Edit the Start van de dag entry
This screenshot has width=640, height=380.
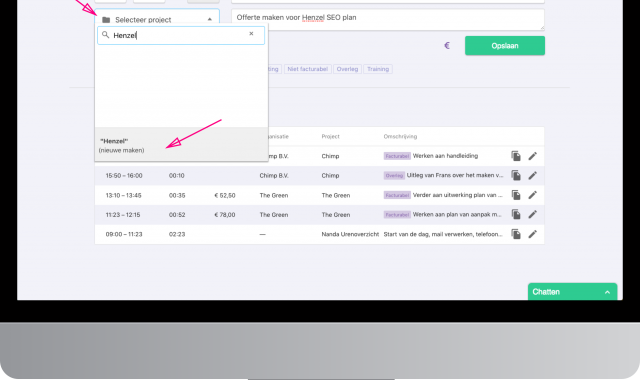[533, 234]
